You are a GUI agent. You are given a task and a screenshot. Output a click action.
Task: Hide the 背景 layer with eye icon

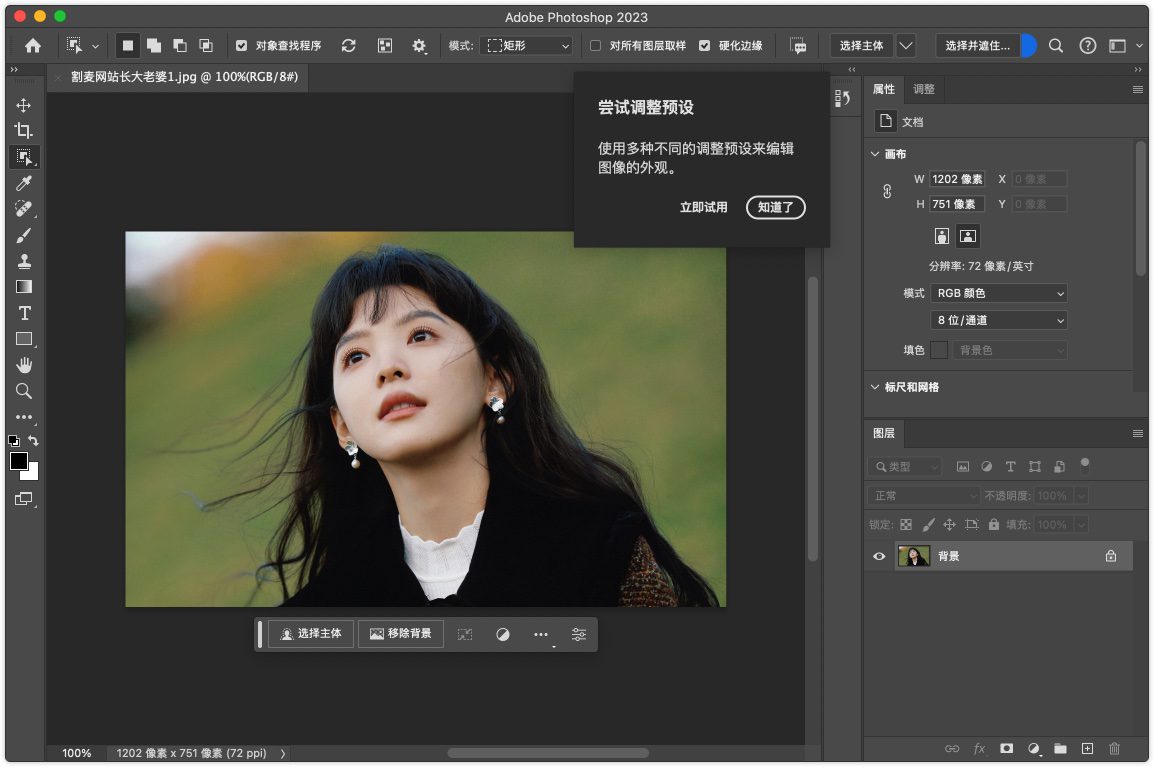(x=880, y=556)
